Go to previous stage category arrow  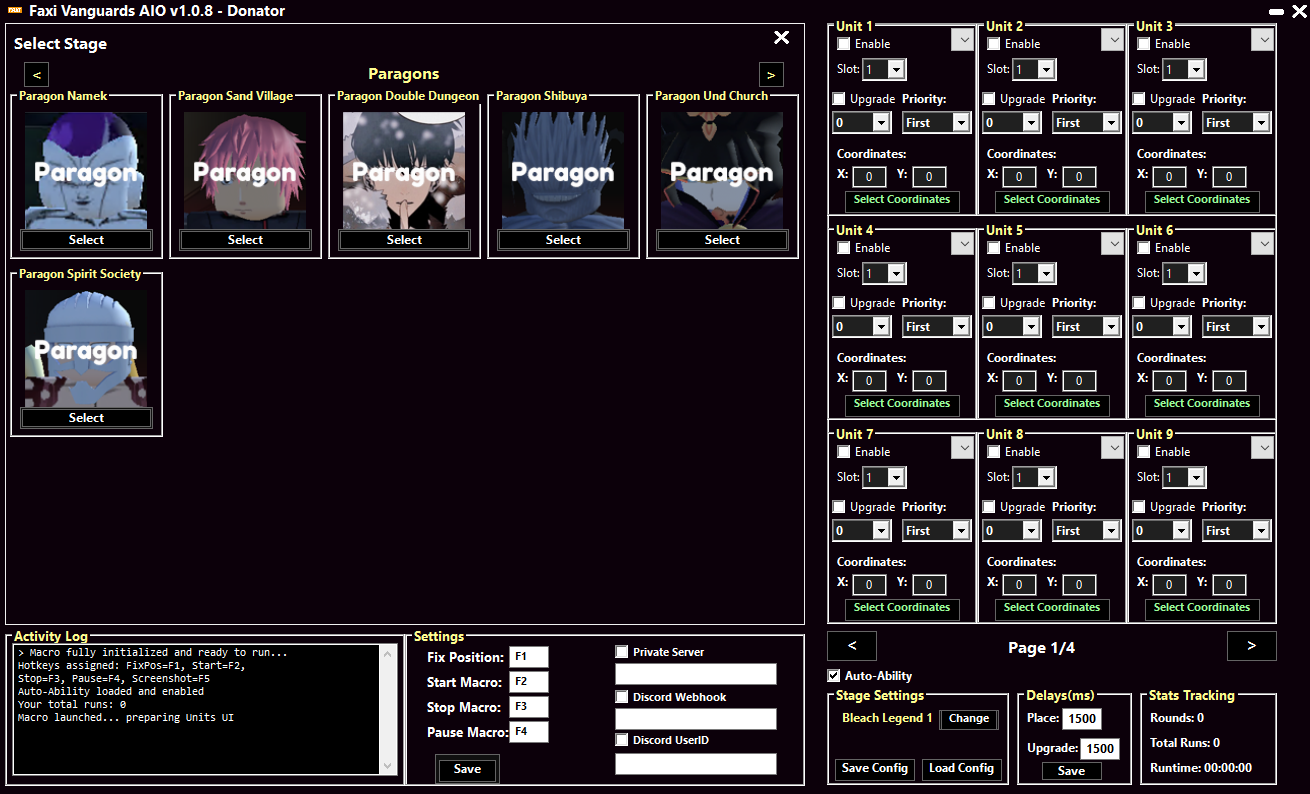coord(36,74)
